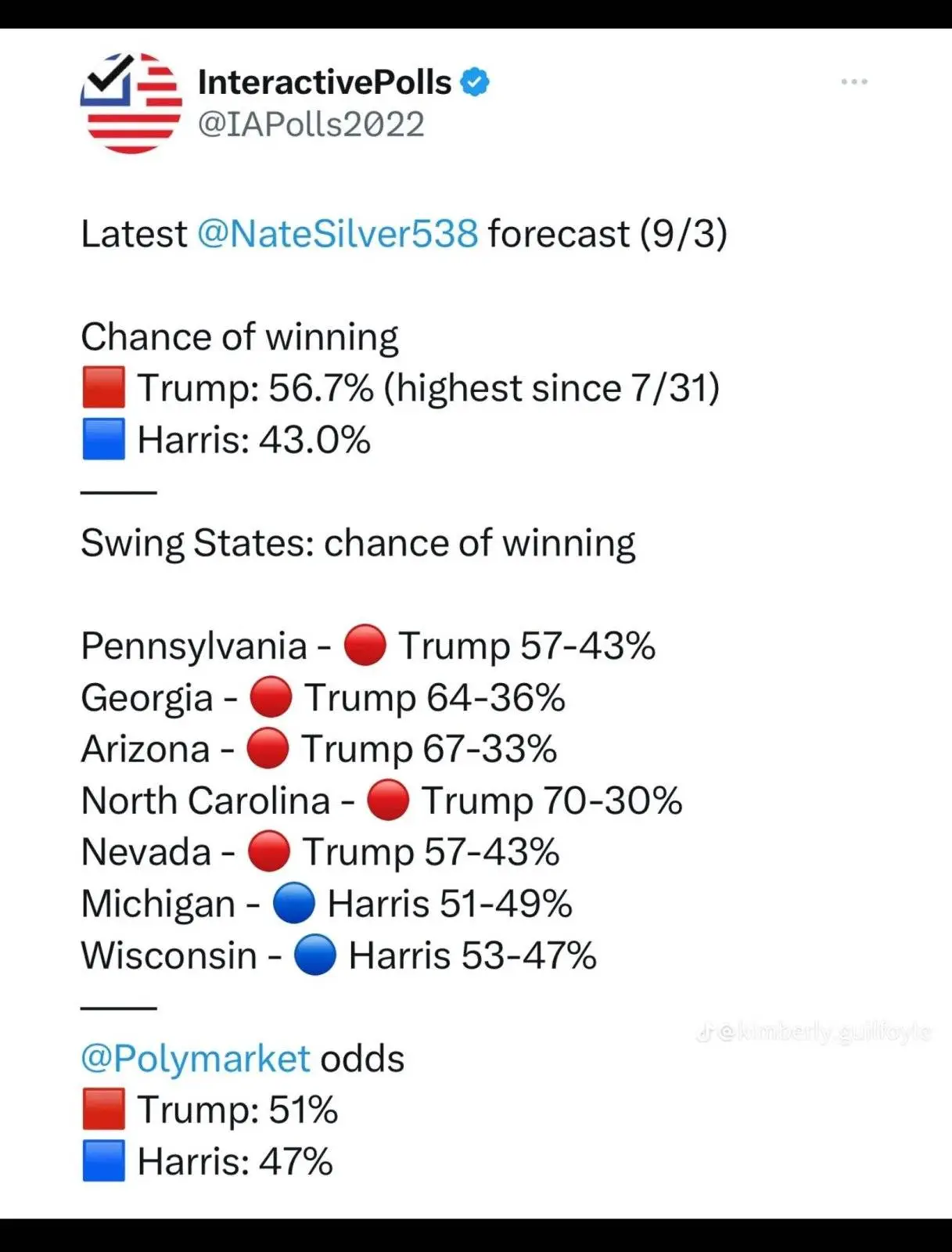952x1252 pixels.
Task: Click the red circle next to North Carolina
Action: click(388, 800)
